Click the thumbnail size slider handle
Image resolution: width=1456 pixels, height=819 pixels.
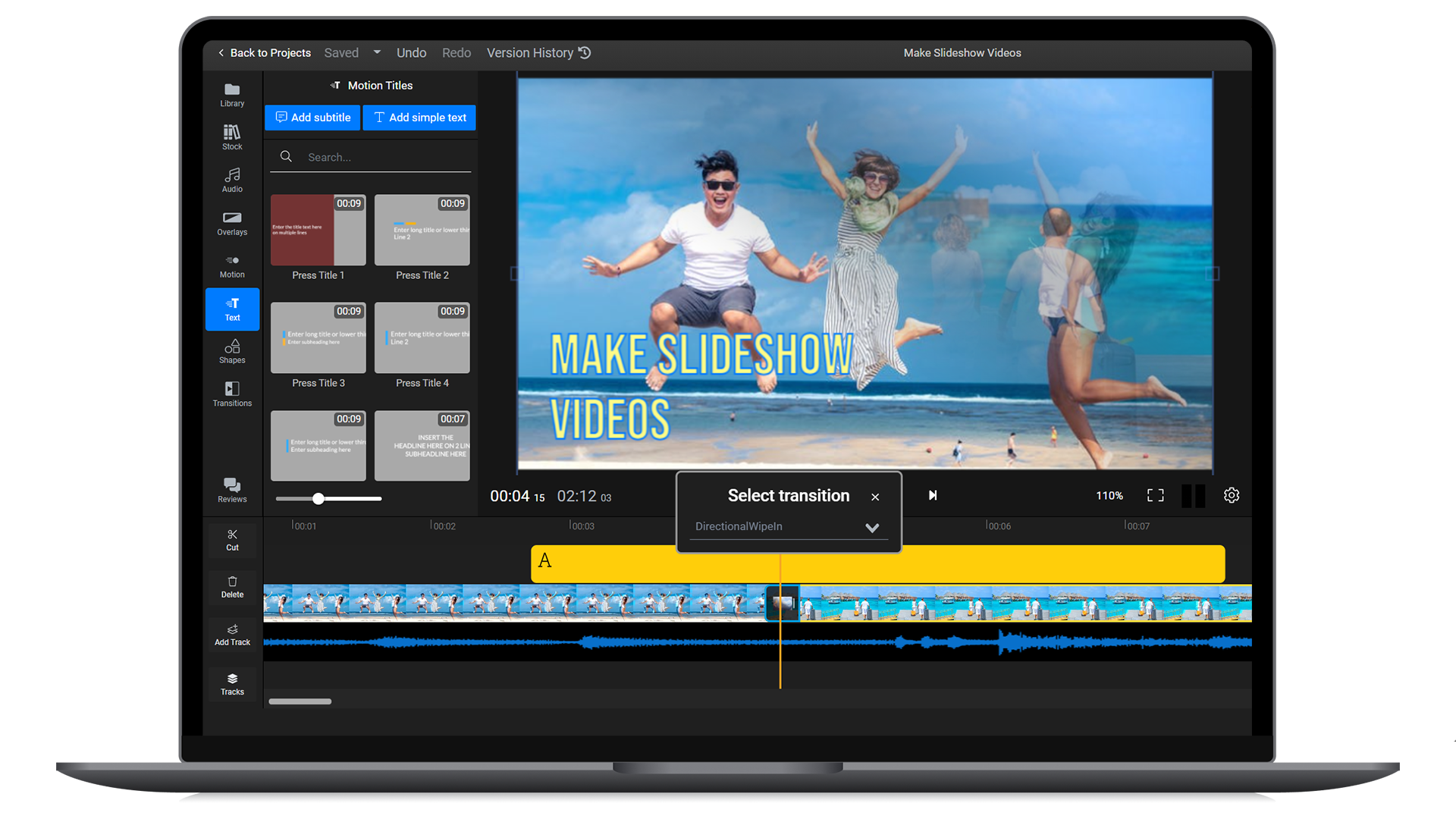(318, 498)
